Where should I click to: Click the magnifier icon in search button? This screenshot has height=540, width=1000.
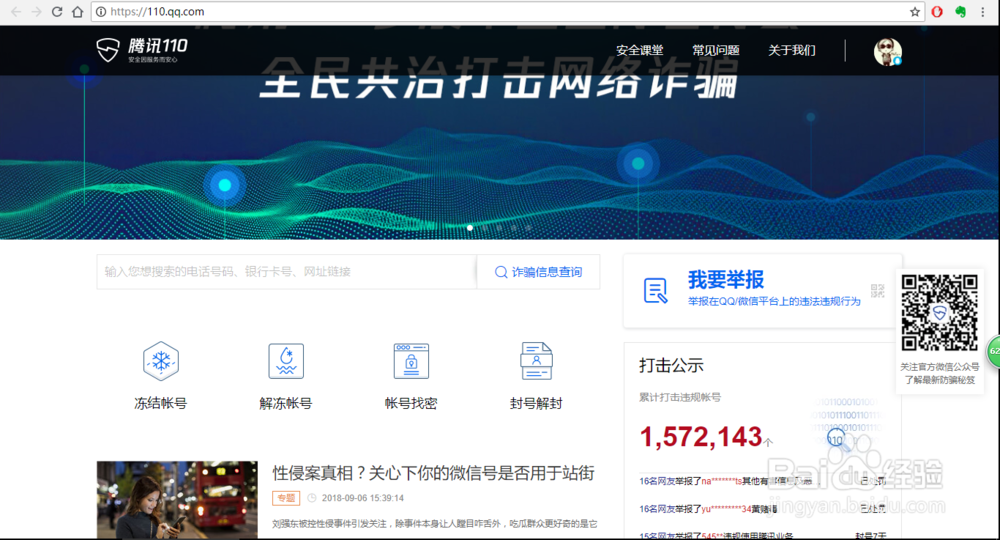pyautogui.click(x=501, y=272)
